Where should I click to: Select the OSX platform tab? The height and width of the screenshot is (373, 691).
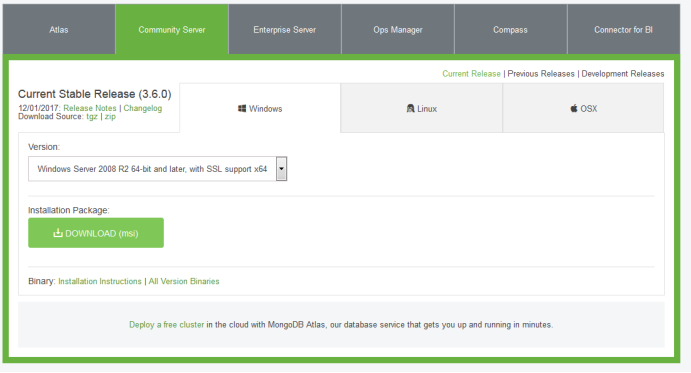point(583,108)
